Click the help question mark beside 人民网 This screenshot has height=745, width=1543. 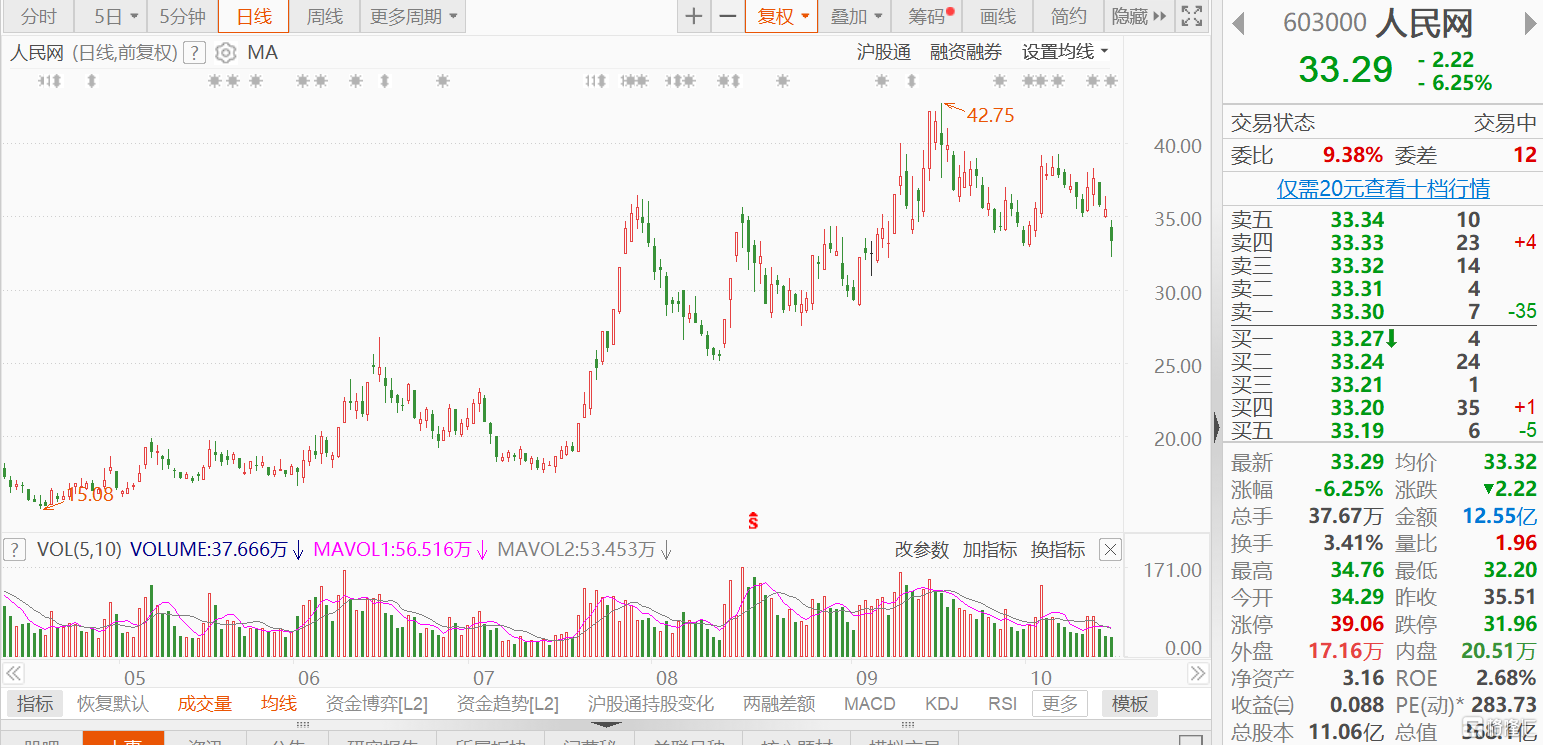[195, 52]
